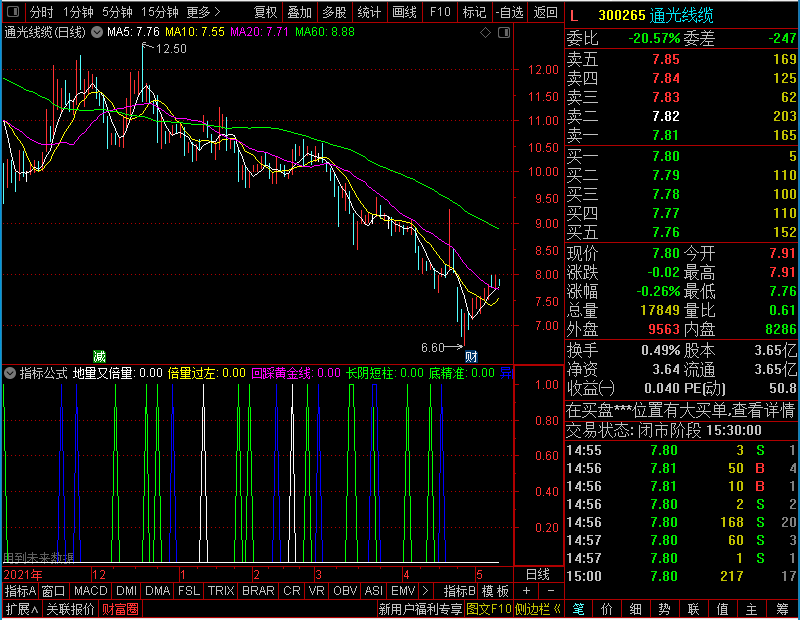800x620 pixels.
Task: Click the panel layout icon left of 分时
Action: 13,11
